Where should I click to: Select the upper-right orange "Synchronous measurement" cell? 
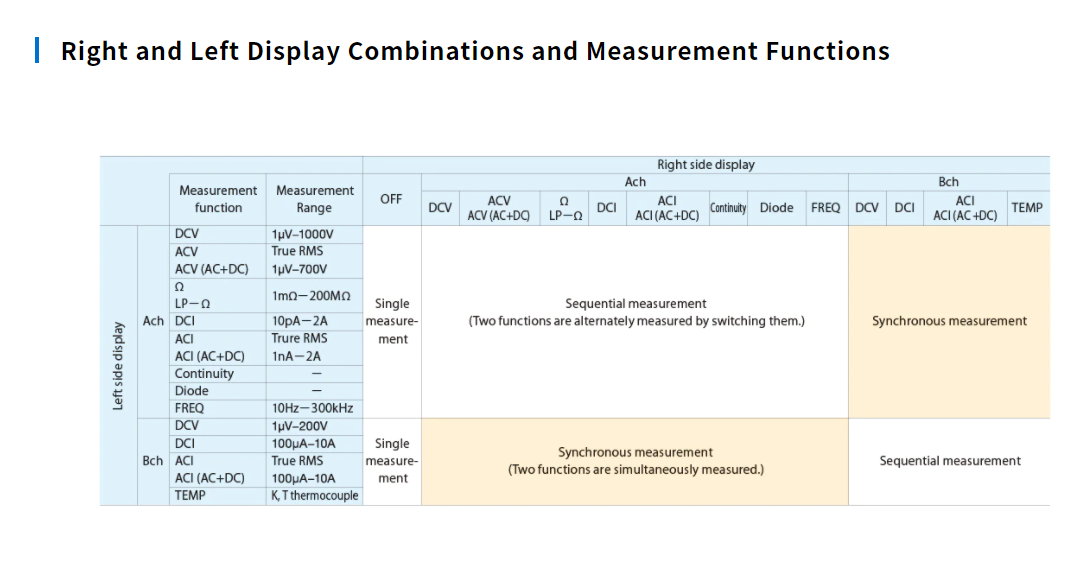(x=949, y=321)
